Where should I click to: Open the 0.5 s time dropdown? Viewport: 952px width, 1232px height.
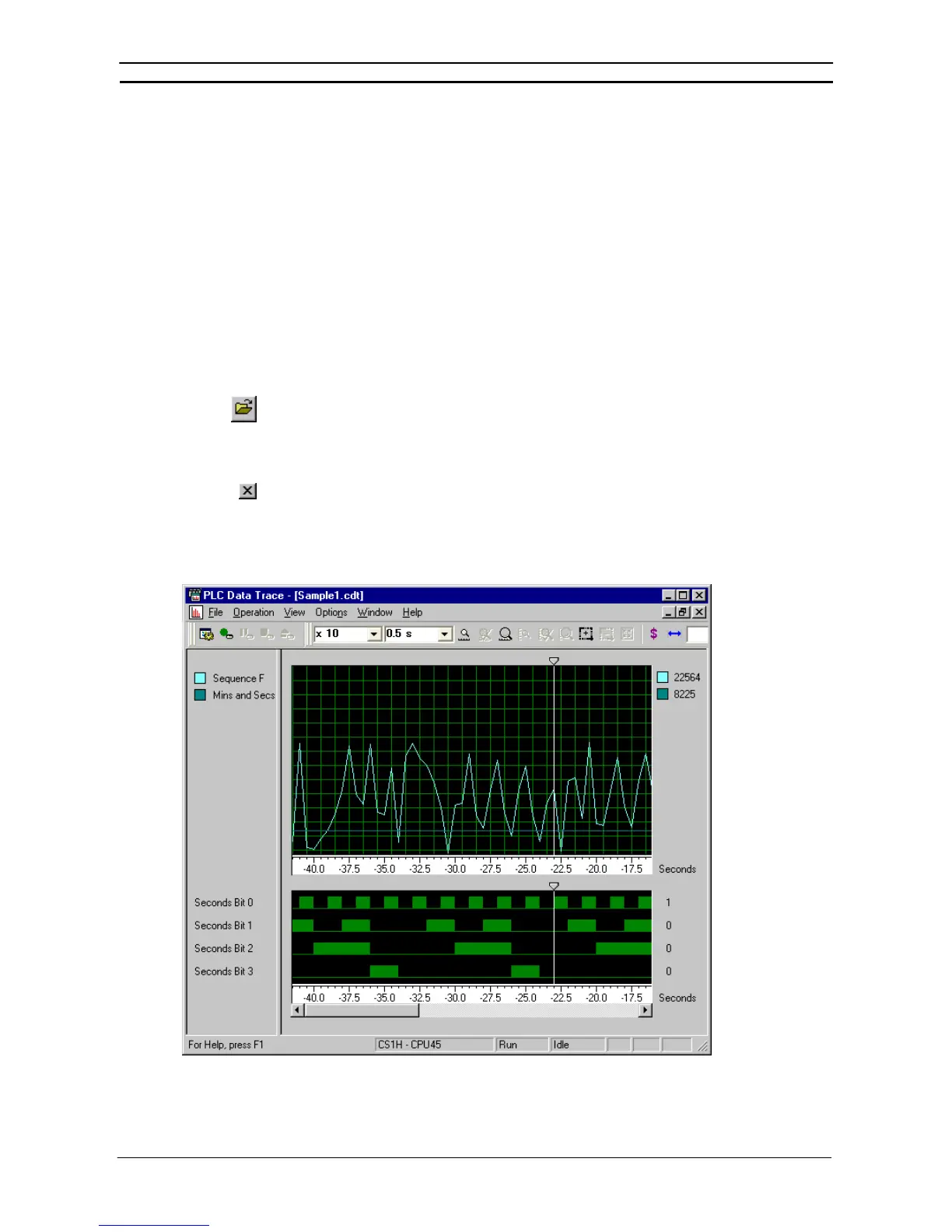pyautogui.click(x=445, y=634)
